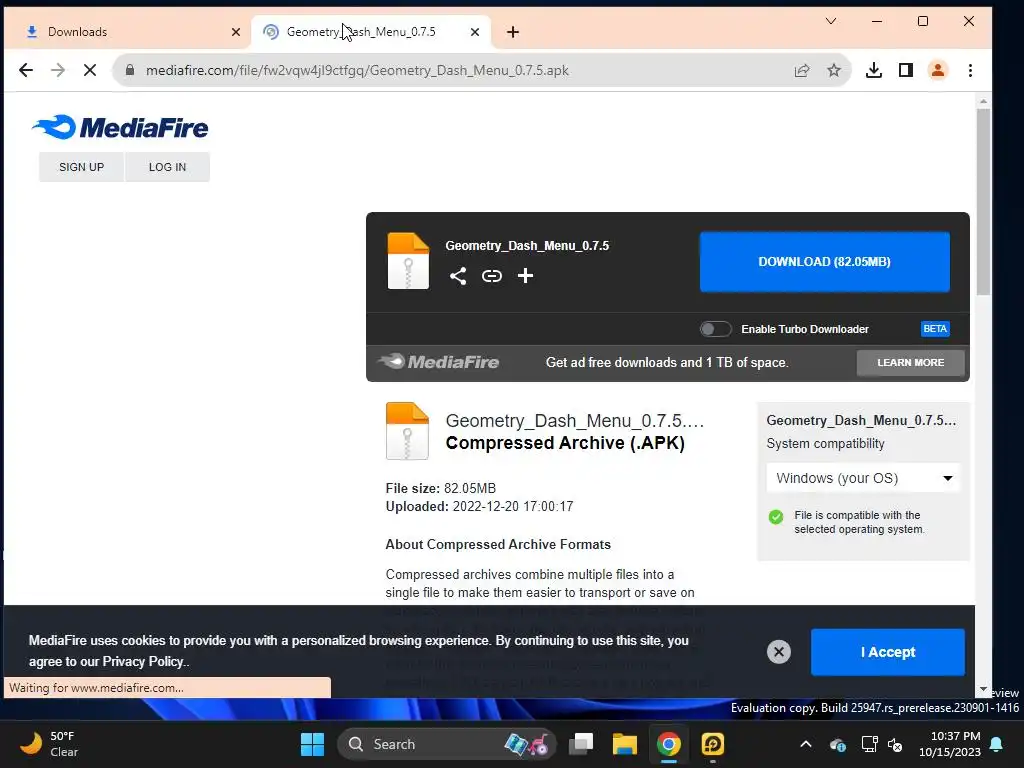Screen dimensions: 1024x768
Task: Click the green compatibility checkmark icon
Action: [776, 517]
